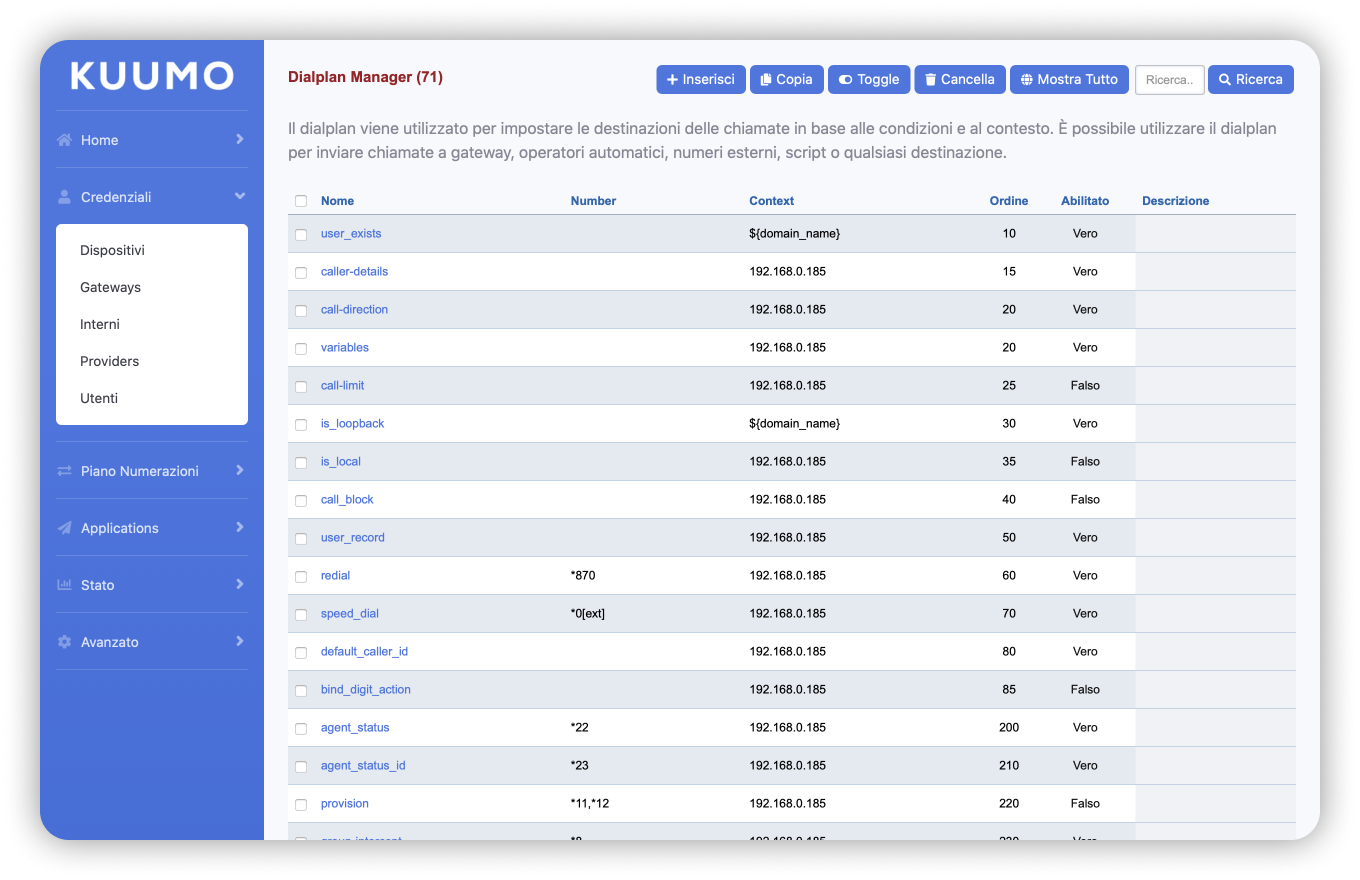Go to Dispositivi in the sidebar submenu
This screenshot has height=880, width=1360.
pyautogui.click(x=112, y=251)
